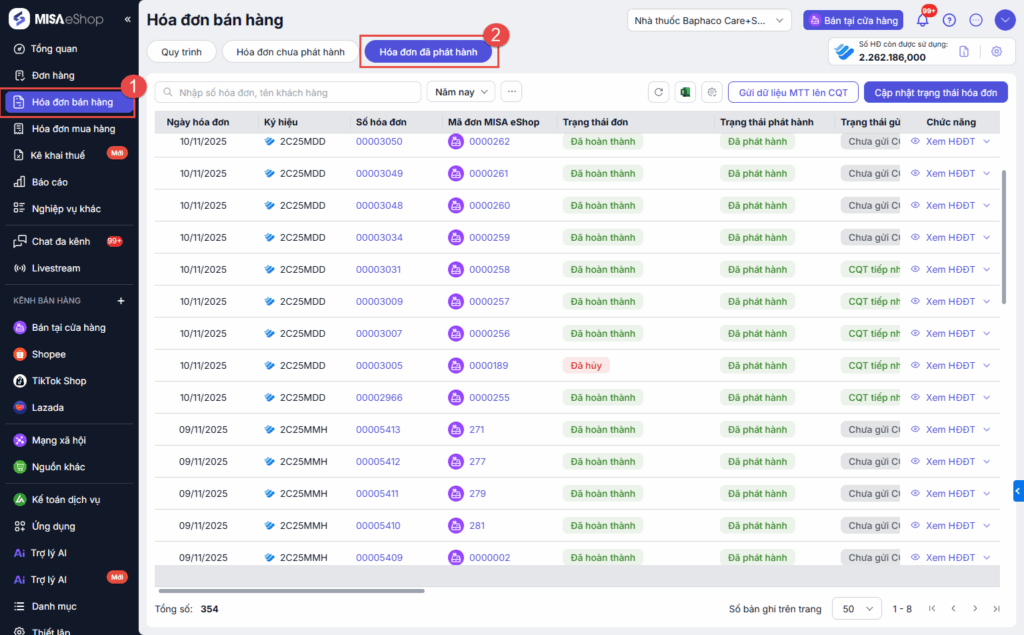This screenshot has width=1024, height=635.
Task: Click the three-dots filter options button
Action: pos(512,92)
